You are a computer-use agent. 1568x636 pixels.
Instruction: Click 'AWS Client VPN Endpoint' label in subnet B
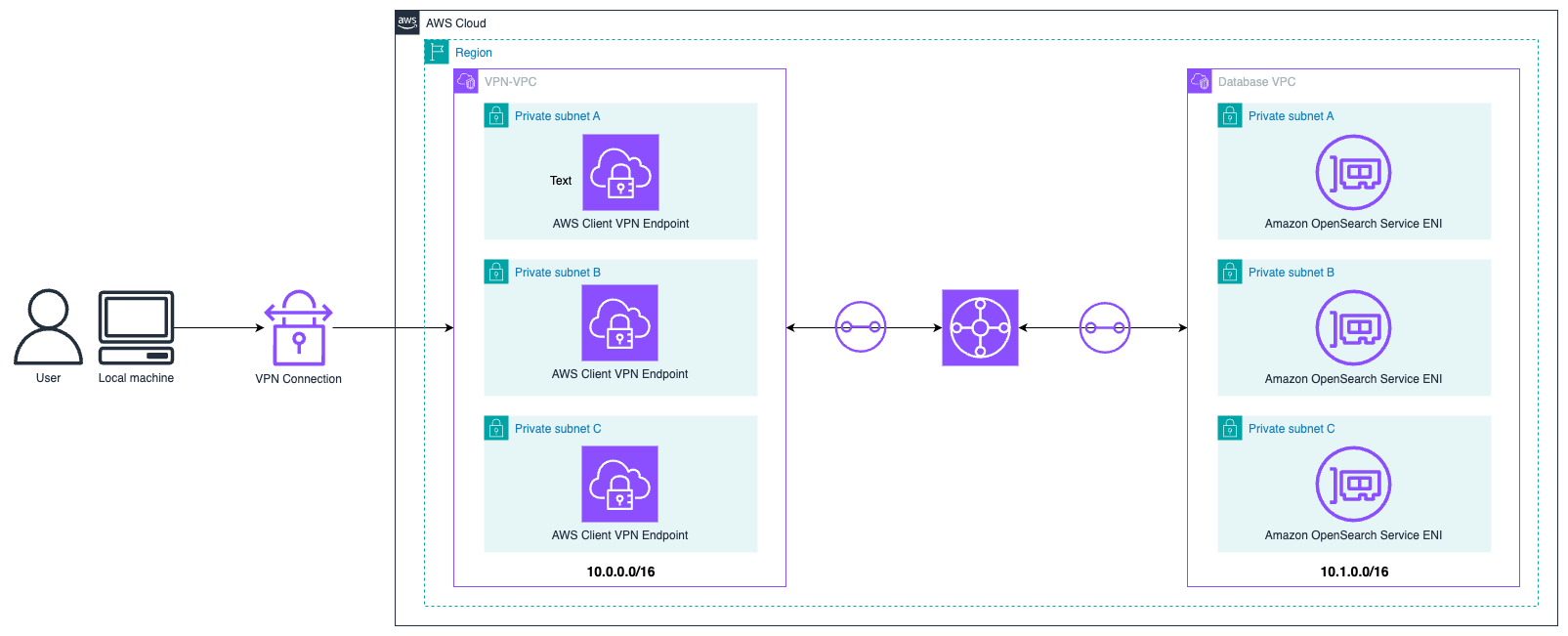(x=619, y=374)
